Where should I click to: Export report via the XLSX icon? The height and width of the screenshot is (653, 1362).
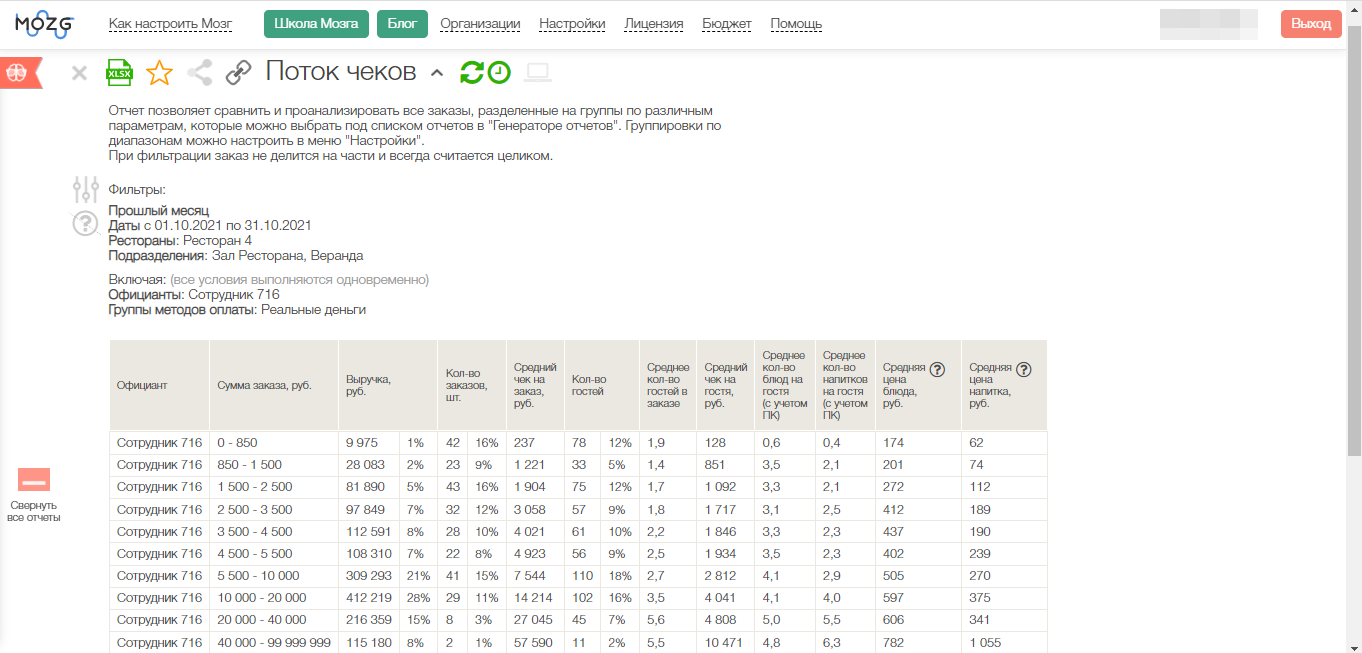pos(120,73)
